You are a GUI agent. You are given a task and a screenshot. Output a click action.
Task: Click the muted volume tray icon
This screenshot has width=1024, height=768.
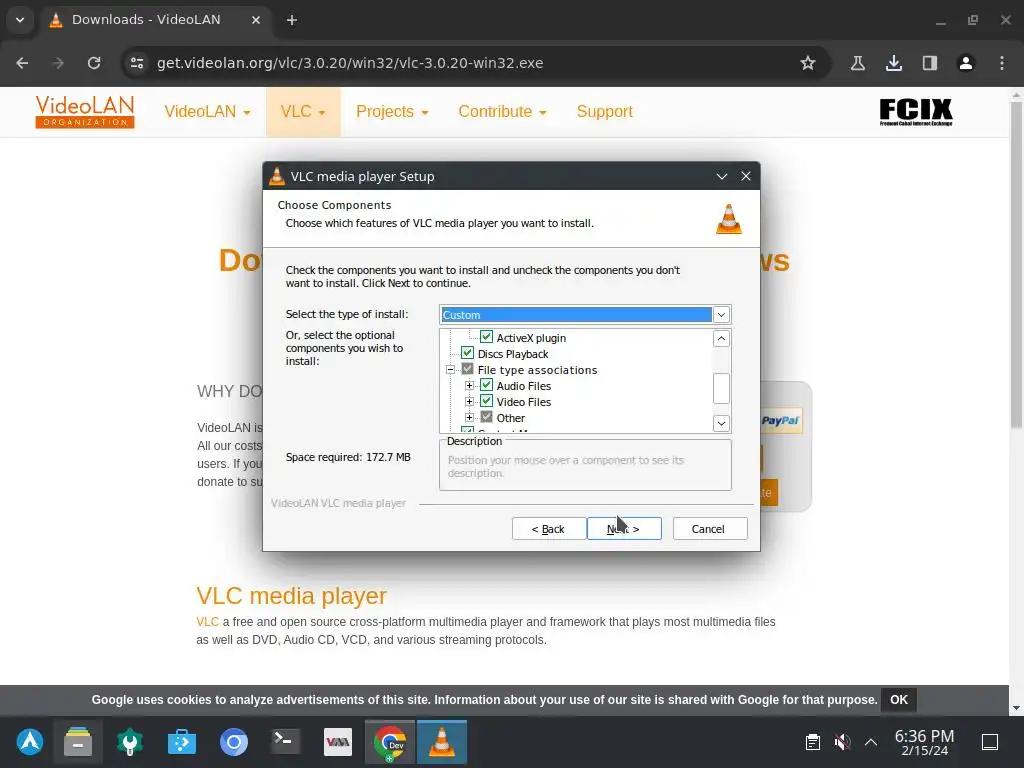[842, 742]
